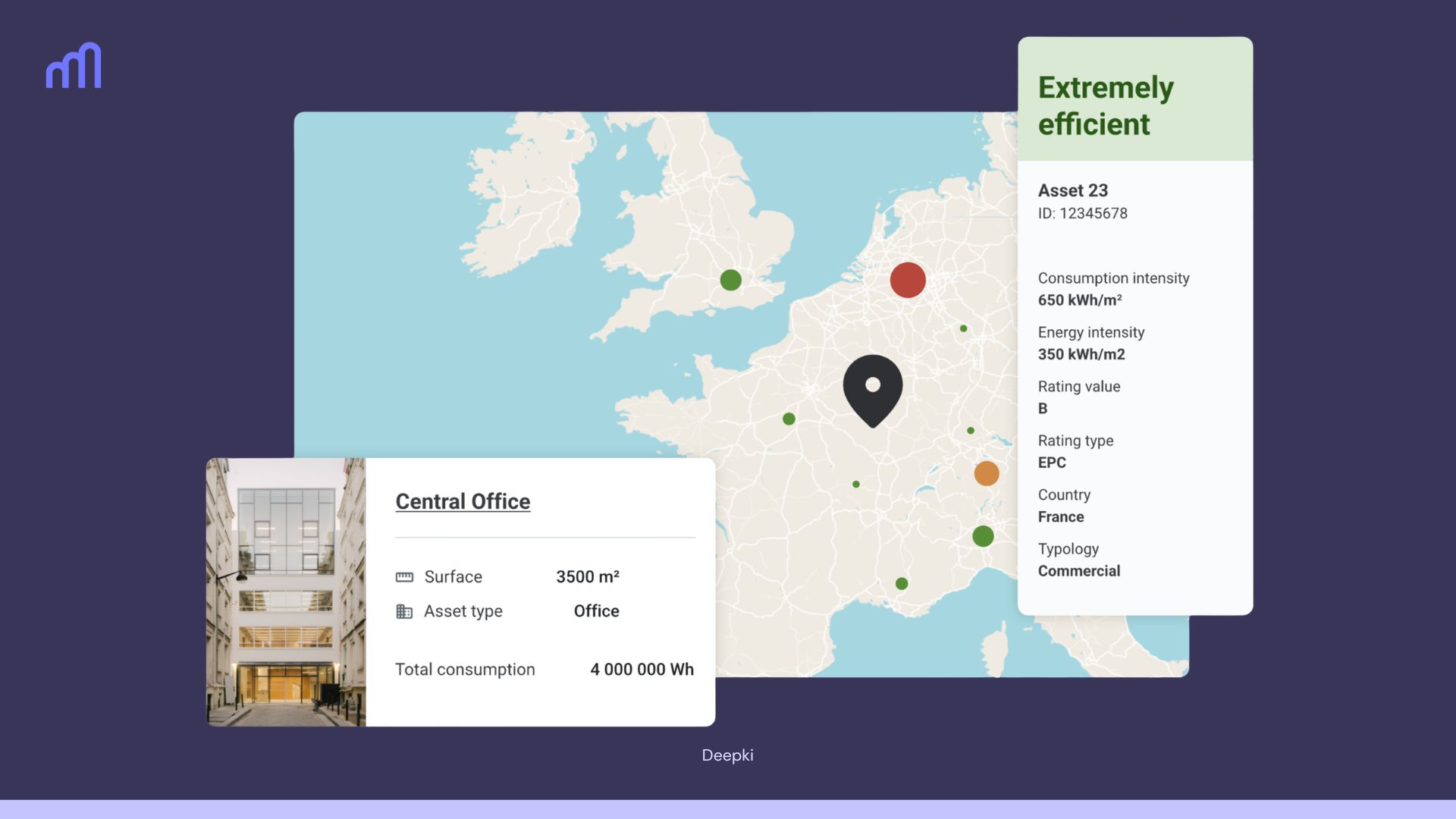
Task: Click the small green dot in central France
Action: coord(856,484)
